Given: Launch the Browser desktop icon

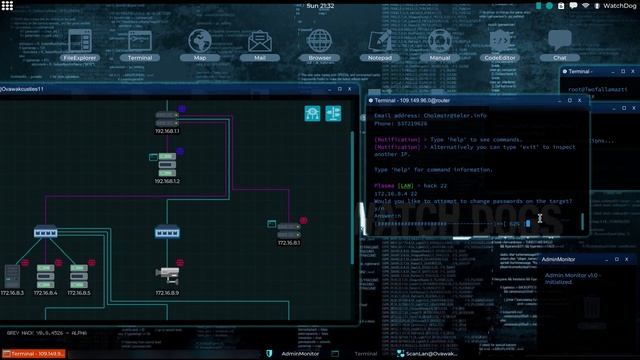Looking at the screenshot, I should point(320,45).
